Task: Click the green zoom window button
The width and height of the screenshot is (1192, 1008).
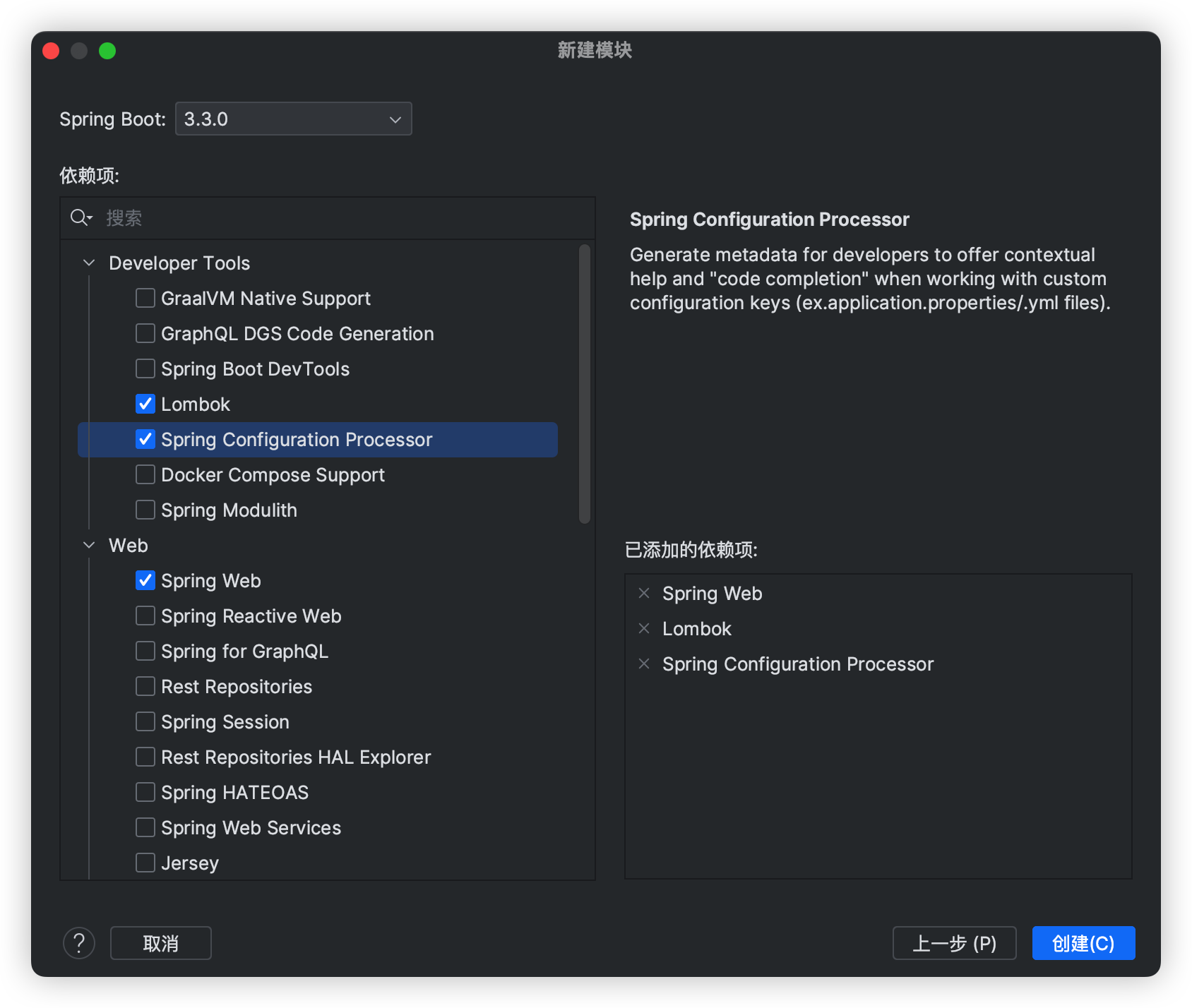Action: 107,51
